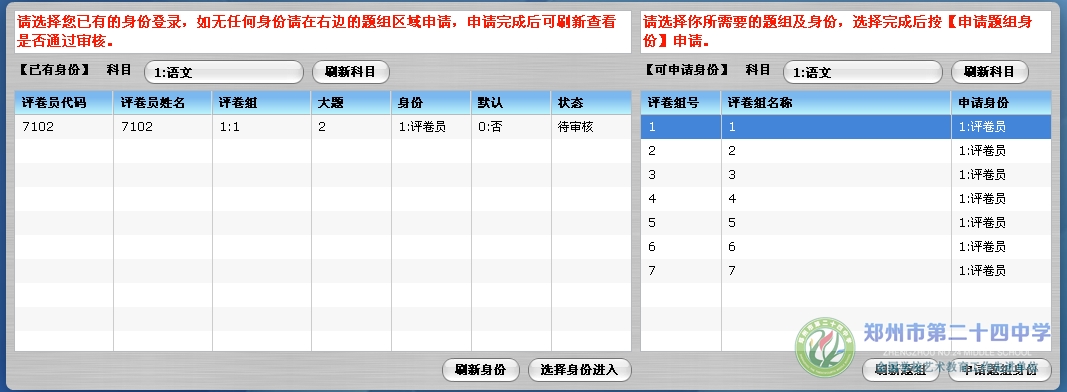
Task: Click the 0:否 default cell
Action: [511, 127]
